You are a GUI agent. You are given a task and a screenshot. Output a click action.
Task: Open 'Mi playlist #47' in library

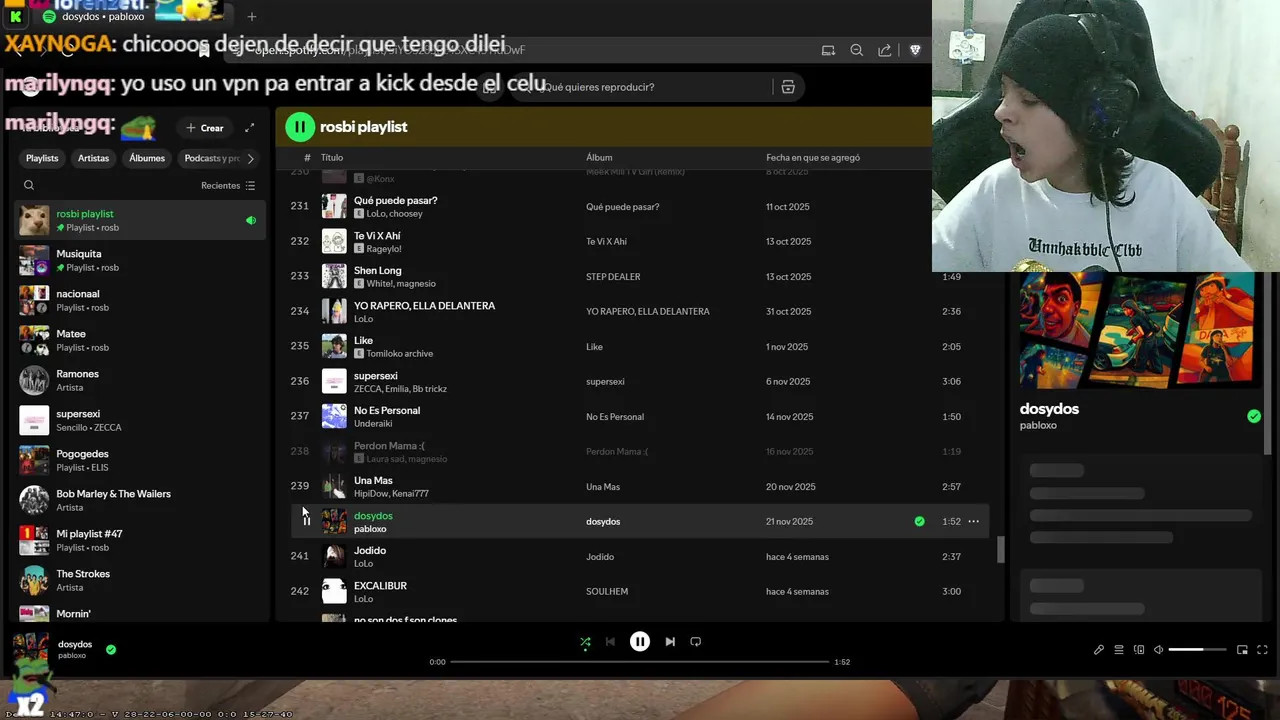point(140,540)
